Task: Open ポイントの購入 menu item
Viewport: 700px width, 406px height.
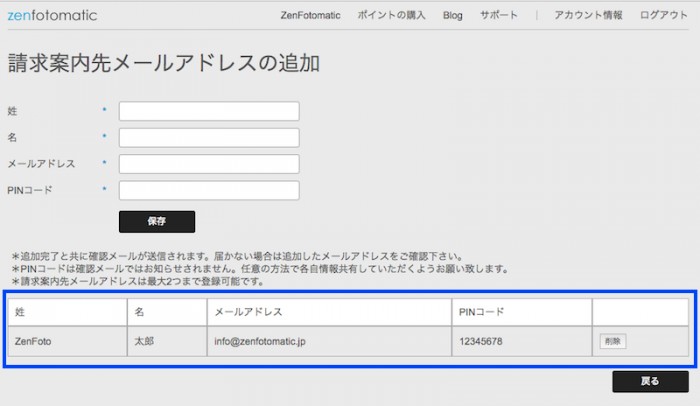Action: pos(392,15)
